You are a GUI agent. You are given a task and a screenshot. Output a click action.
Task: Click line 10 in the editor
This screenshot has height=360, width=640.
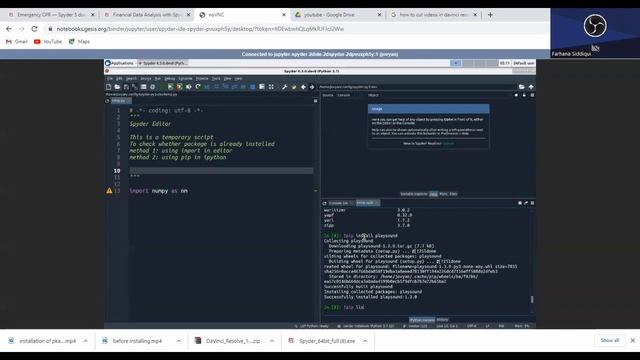pos(221,171)
